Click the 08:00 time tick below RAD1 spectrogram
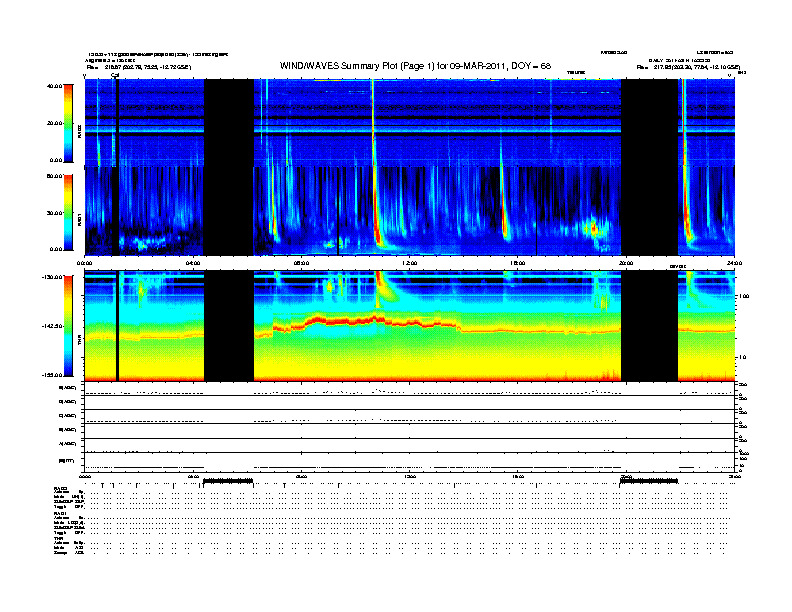The image size is (792, 612). pyautogui.click(x=301, y=263)
